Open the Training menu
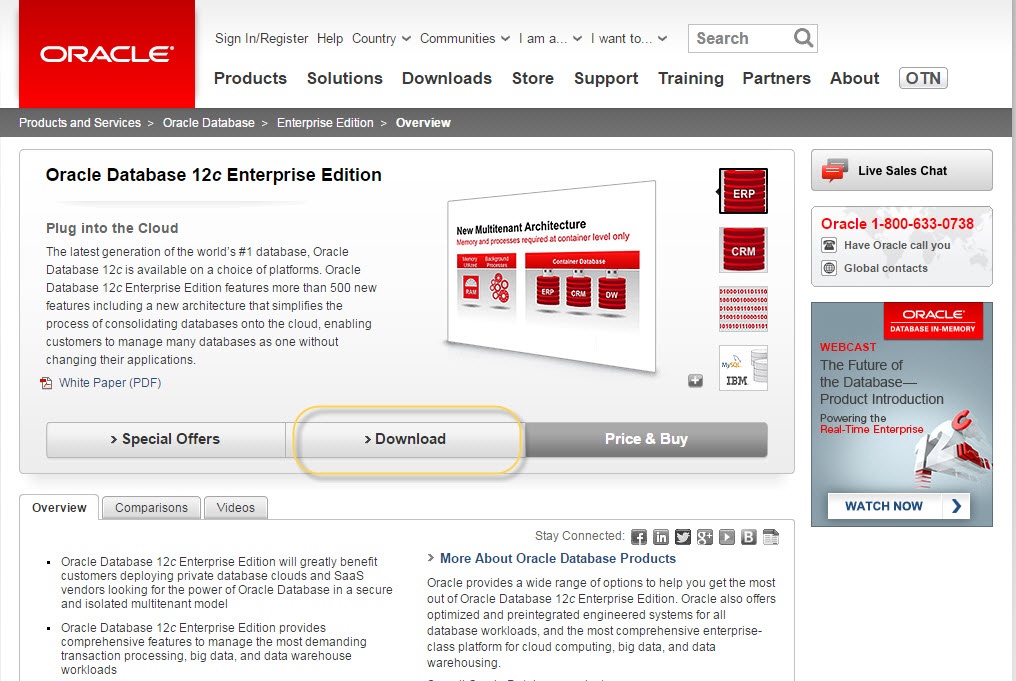 pyautogui.click(x=691, y=78)
